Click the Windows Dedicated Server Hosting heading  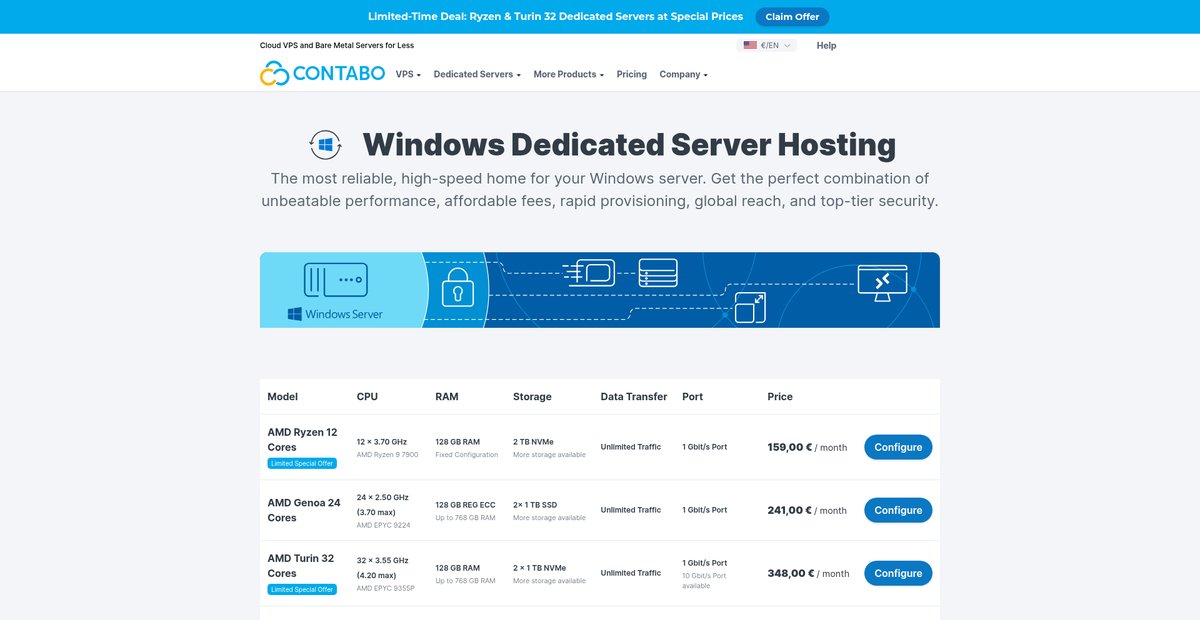click(x=629, y=145)
